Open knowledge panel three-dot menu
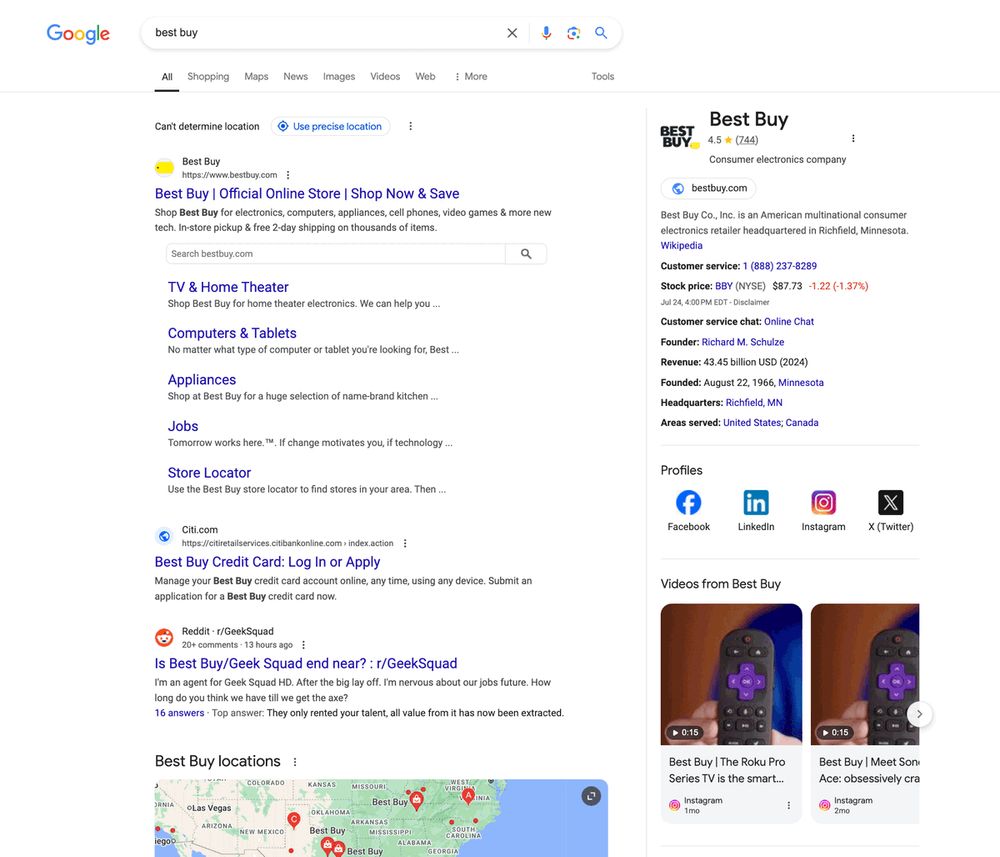 tap(853, 138)
